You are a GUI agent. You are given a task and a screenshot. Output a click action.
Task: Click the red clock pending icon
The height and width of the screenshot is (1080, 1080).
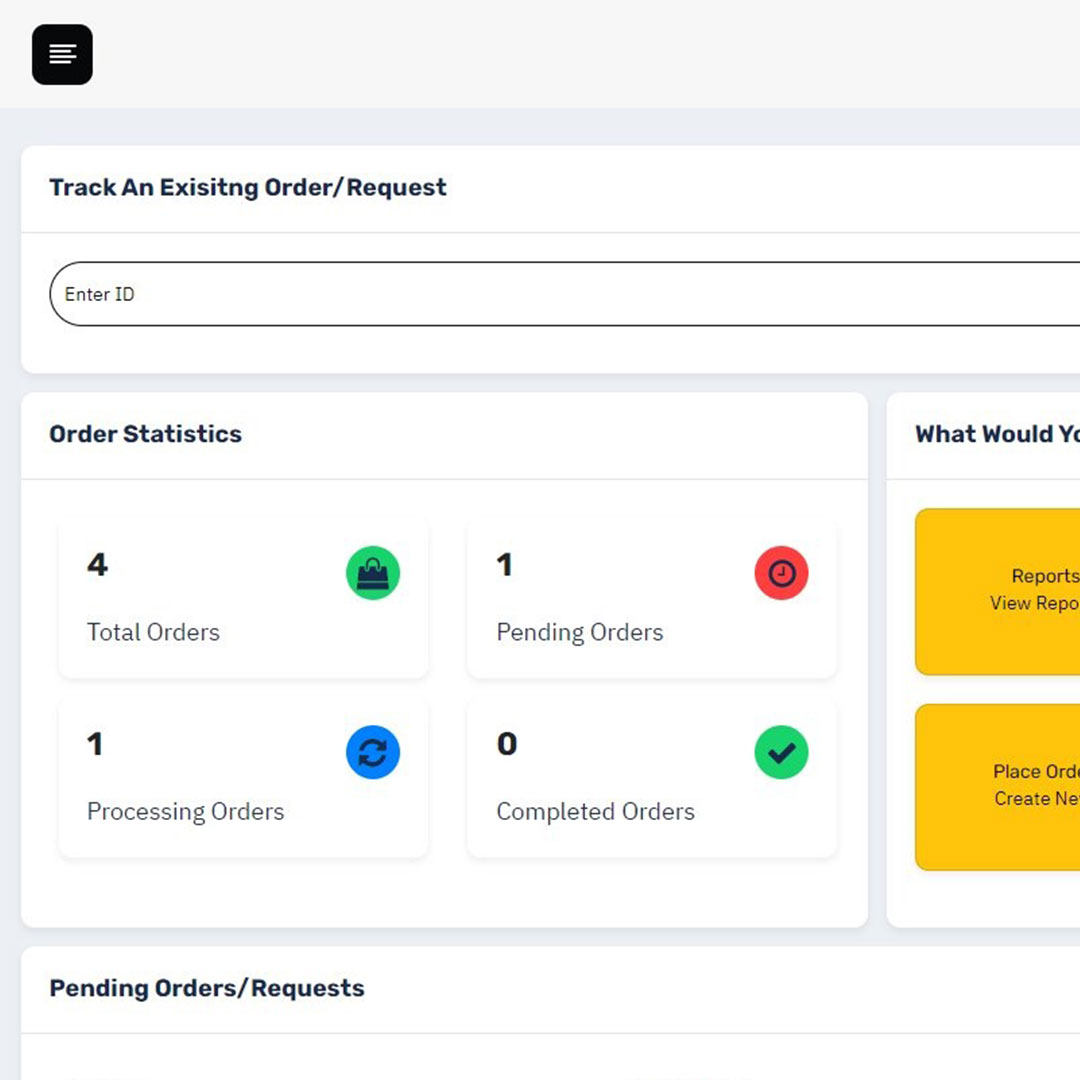point(781,573)
